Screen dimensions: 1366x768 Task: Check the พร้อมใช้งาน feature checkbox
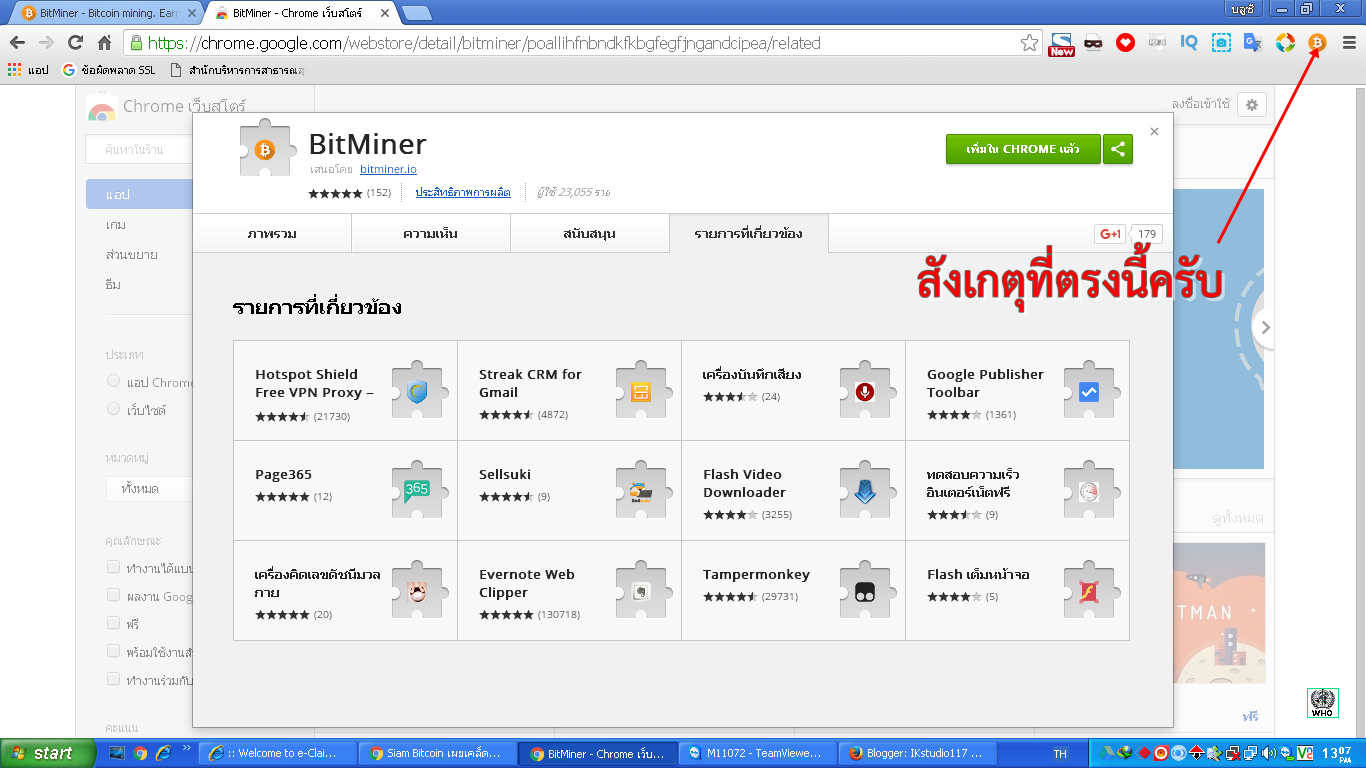[114, 651]
